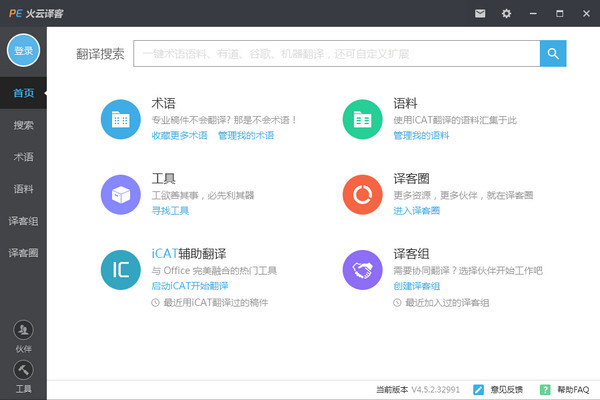
Task: Click the purple 工具 box icon
Action: (x=121, y=195)
